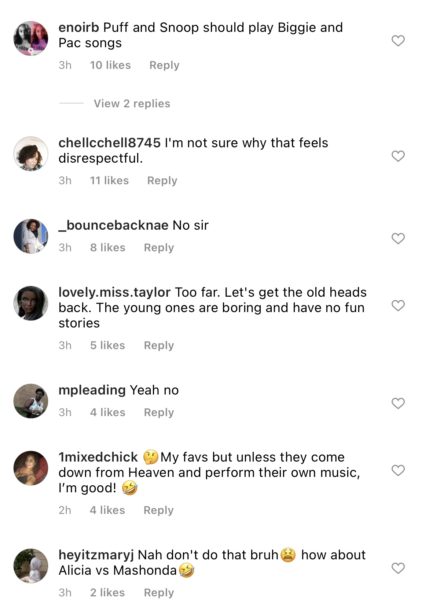Like enoirb's comment with the heart icon
The width and height of the screenshot is (429, 600).
coord(398,40)
